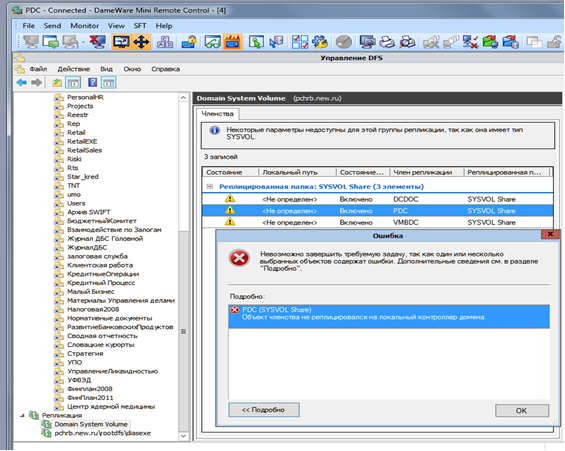
Task: Open the Send menu
Action: coord(52,26)
